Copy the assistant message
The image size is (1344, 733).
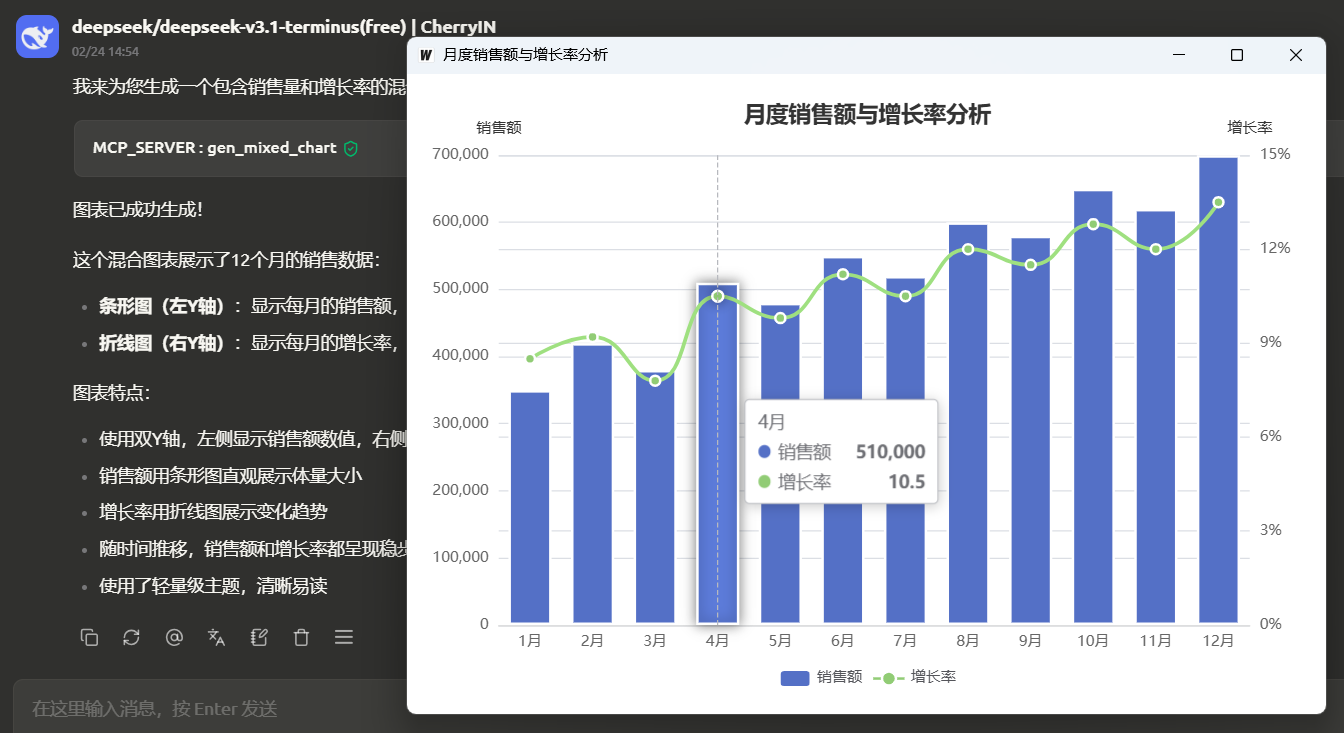89,637
